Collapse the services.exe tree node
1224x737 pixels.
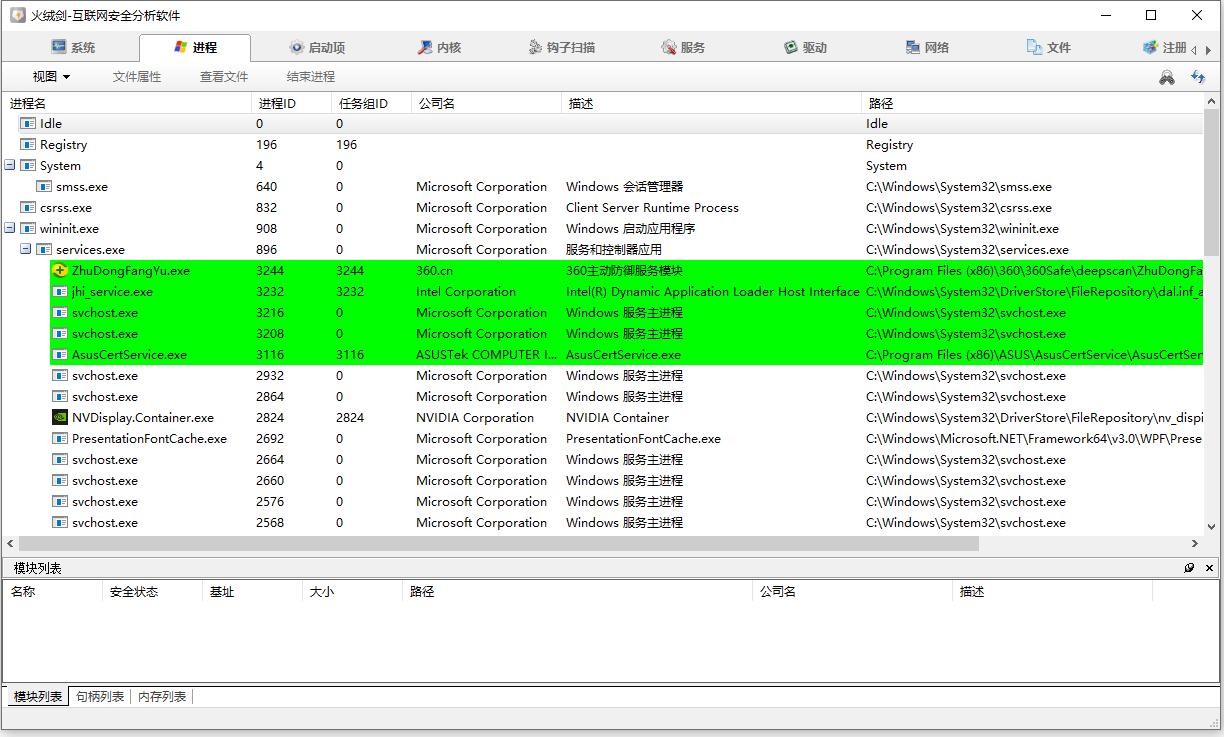(26, 250)
